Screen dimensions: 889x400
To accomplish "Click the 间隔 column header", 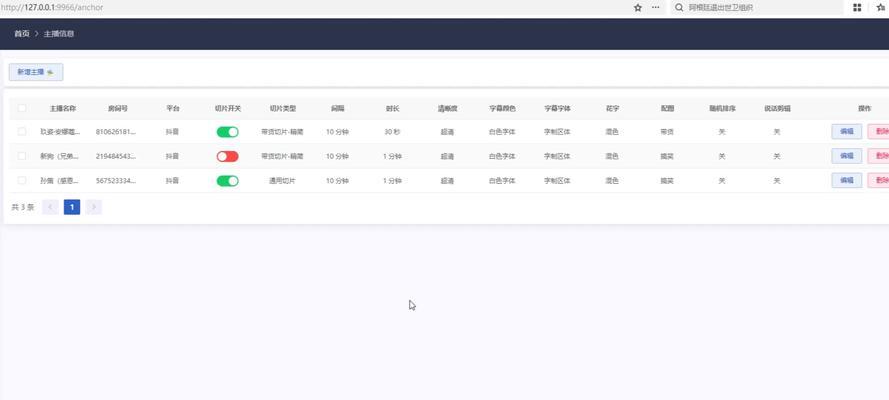I will click(x=337, y=108).
